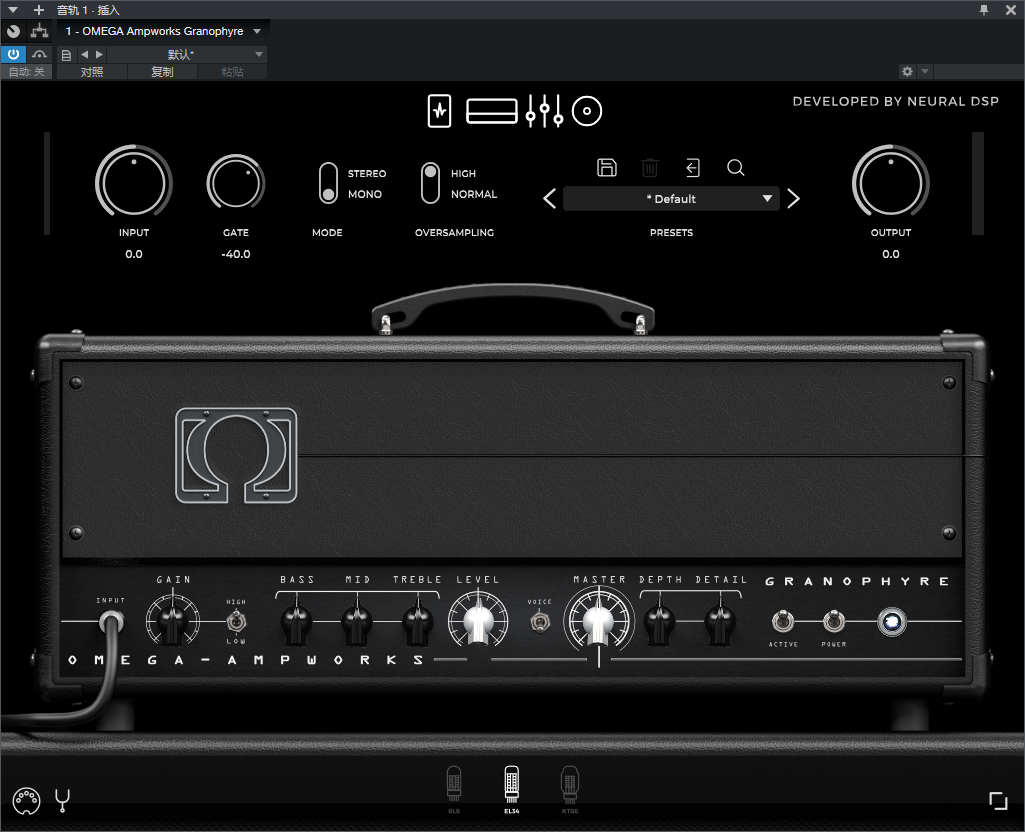Click the save preset floppy icon
The height and width of the screenshot is (832, 1025).
(607, 167)
